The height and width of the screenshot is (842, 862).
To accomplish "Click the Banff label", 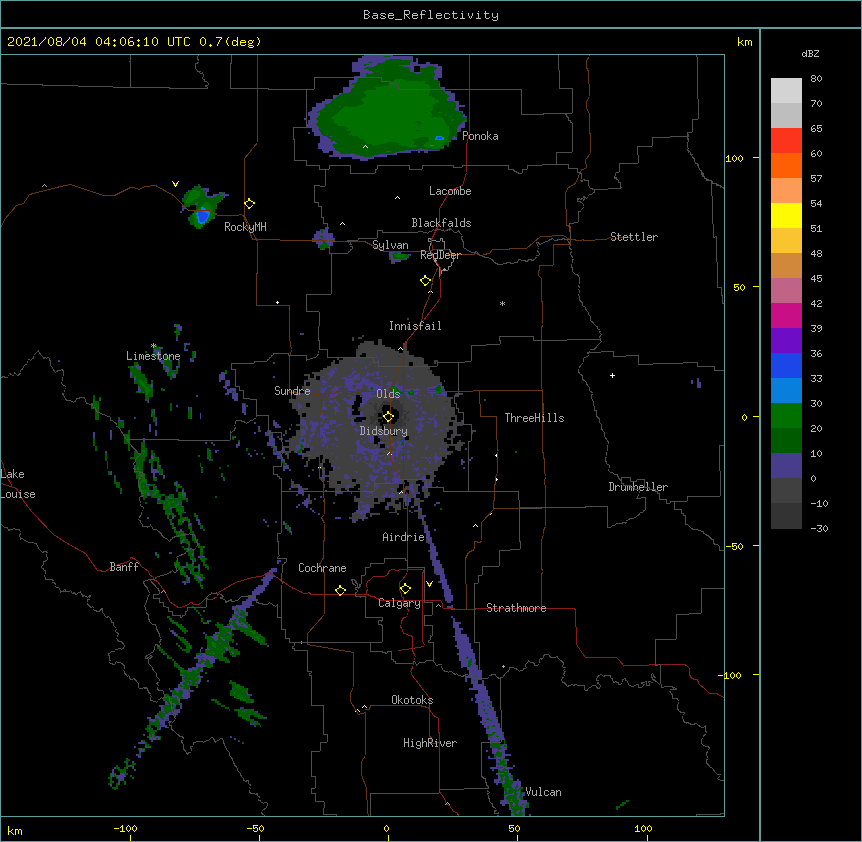I will pos(124,567).
